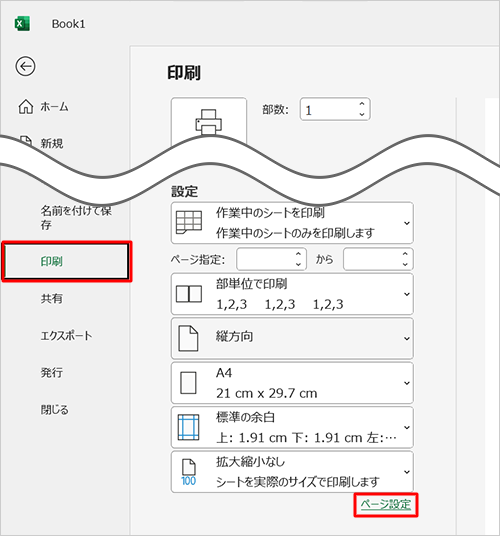The height and width of the screenshot is (536, 500).
Task: Decrement the end page value after から
Action: click(405, 264)
